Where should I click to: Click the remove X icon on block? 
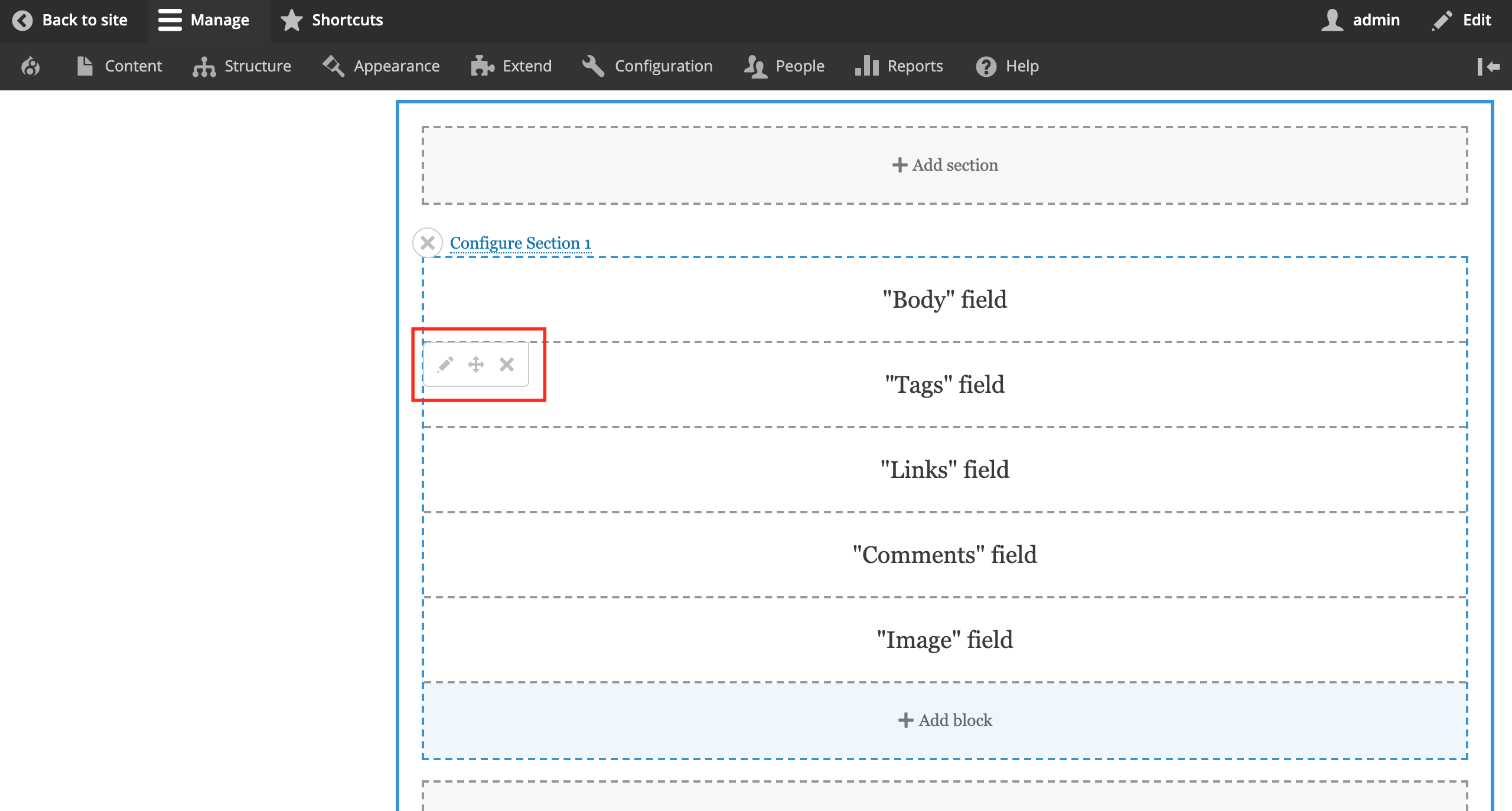pyautogui.click(x=508, y=364)
